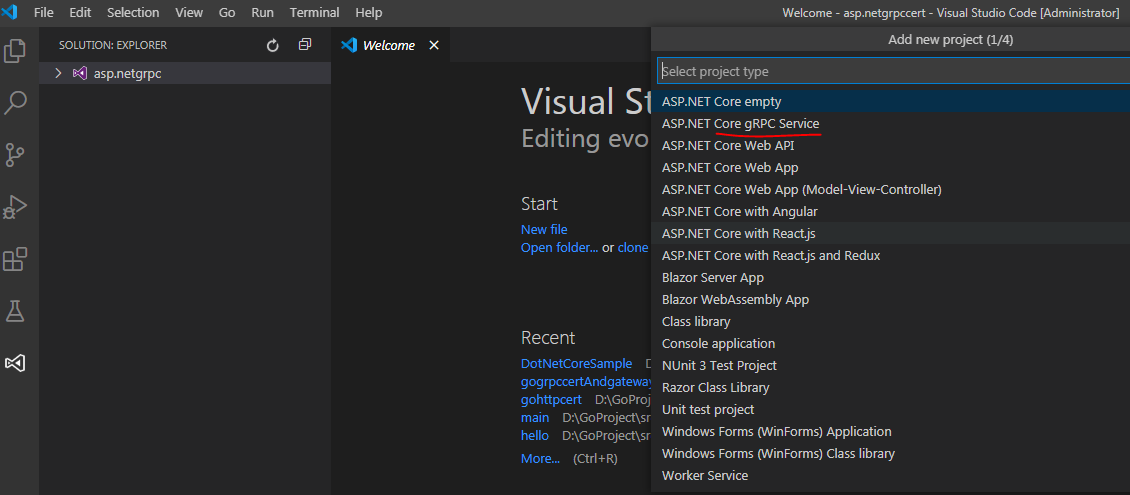
Task: Click the clone repository link
Action: tap(633, 248)
